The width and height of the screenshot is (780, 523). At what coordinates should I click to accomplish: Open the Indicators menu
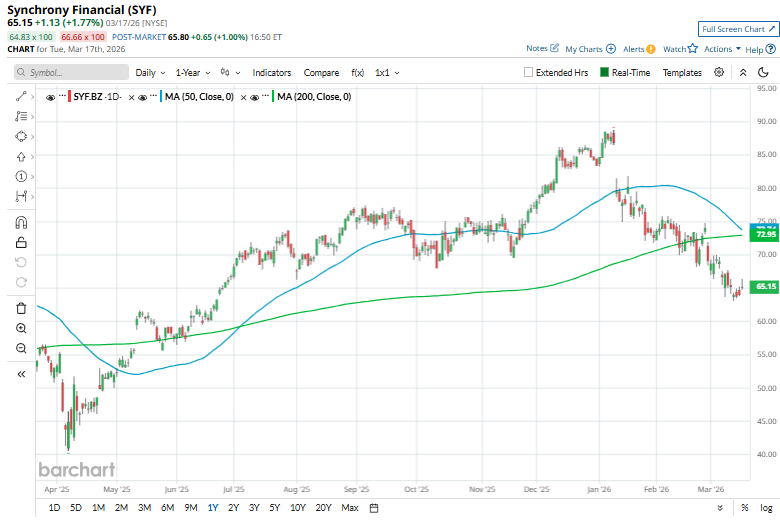coord(272,73)
